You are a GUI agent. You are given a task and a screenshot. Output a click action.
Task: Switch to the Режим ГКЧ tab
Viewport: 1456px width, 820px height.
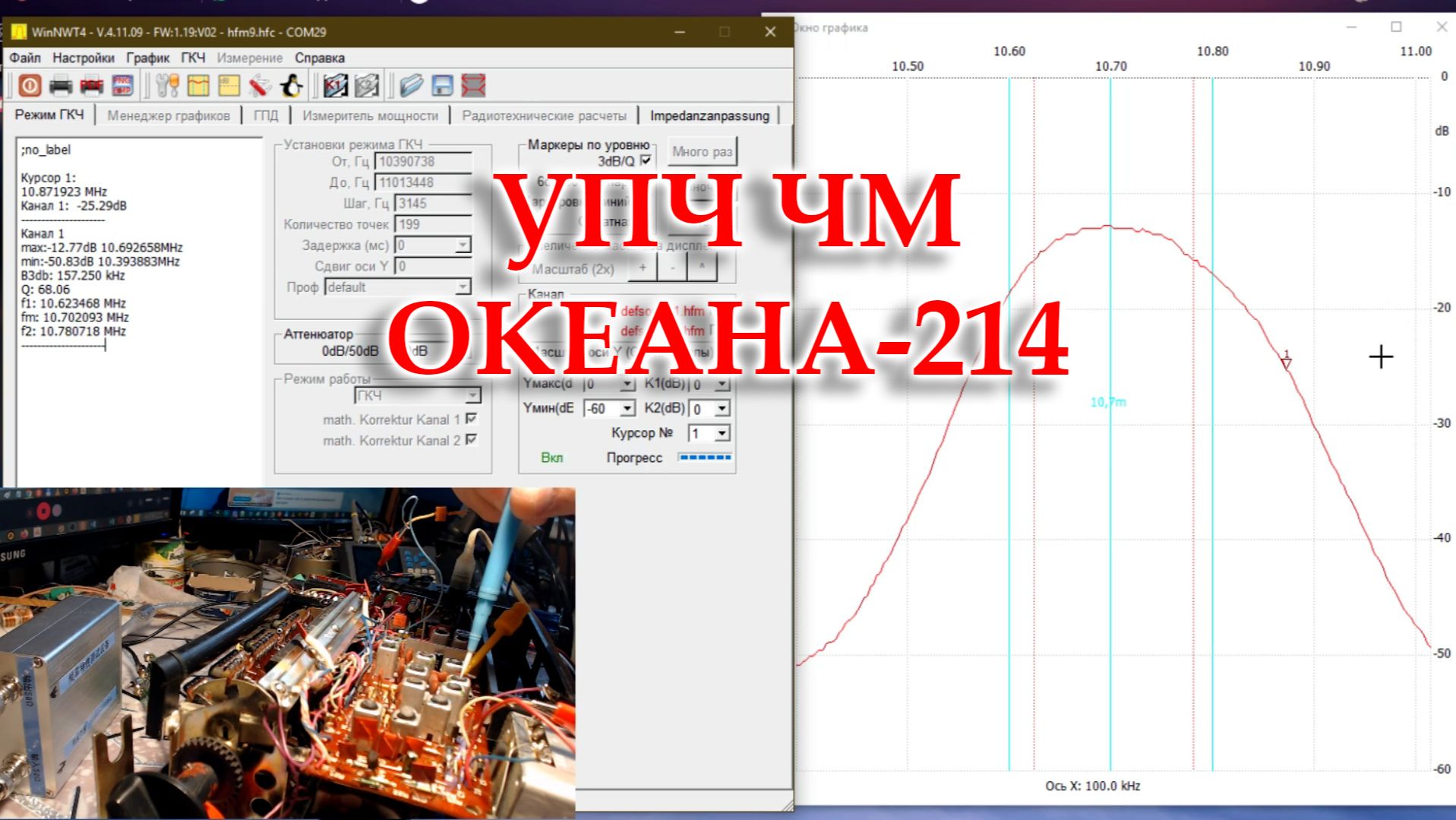coord(49,115)
